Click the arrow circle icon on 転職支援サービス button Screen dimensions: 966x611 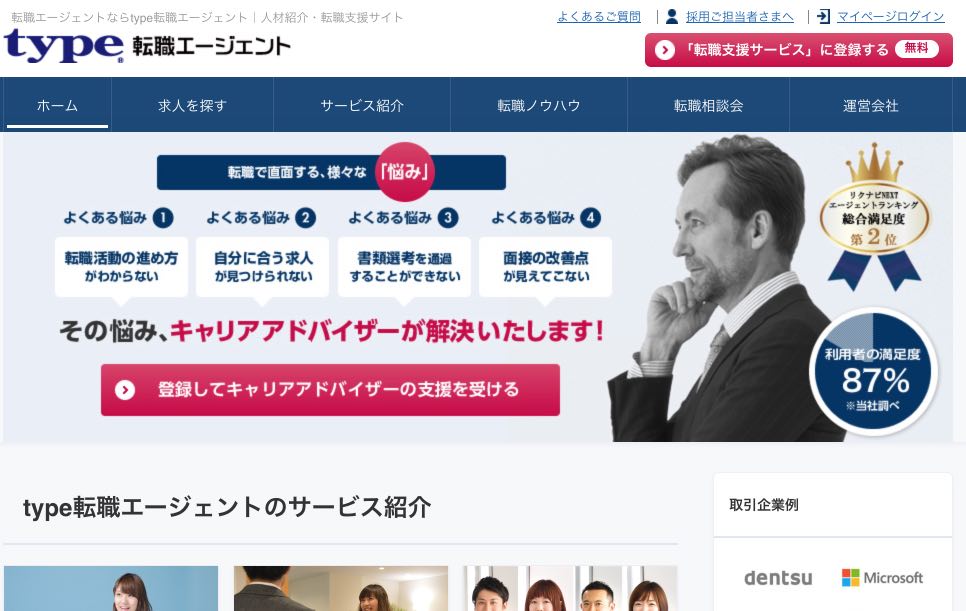664,50
